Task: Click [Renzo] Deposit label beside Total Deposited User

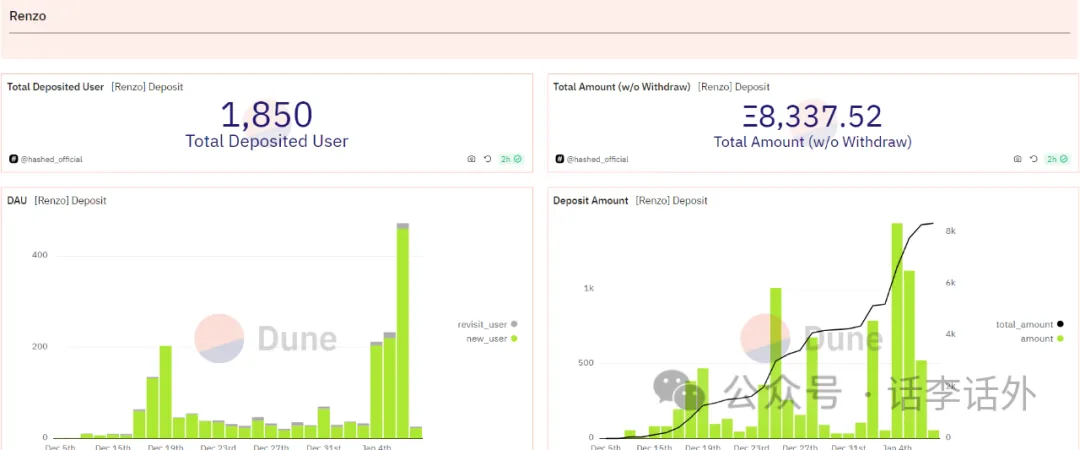Action: (x=147, y=87)
